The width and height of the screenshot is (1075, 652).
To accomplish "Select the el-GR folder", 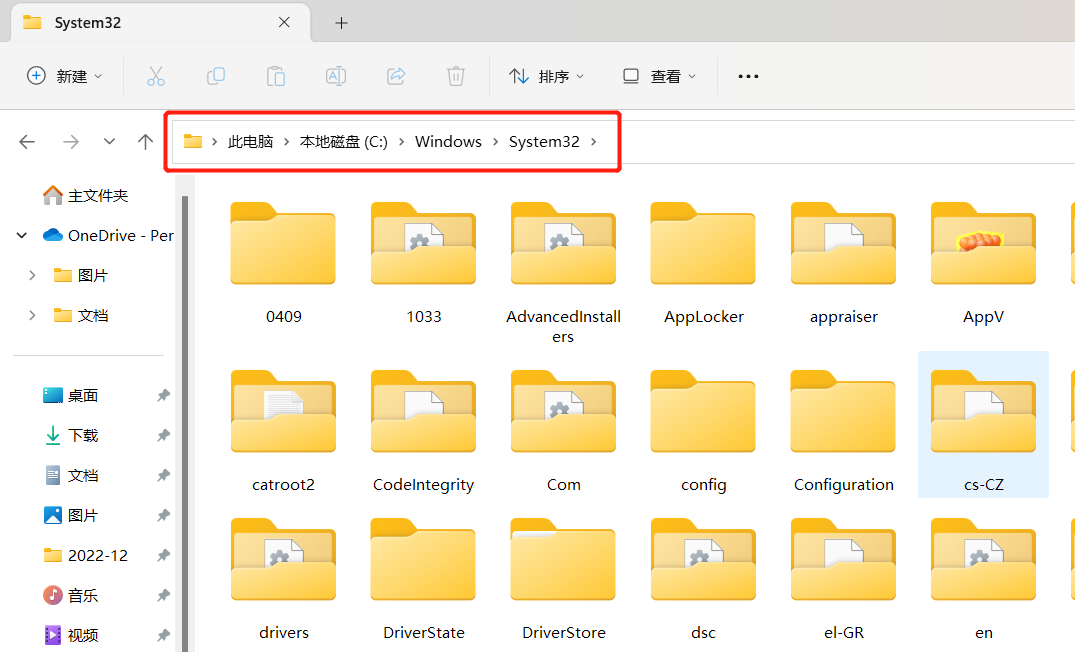I will click(x=843, y=580).
